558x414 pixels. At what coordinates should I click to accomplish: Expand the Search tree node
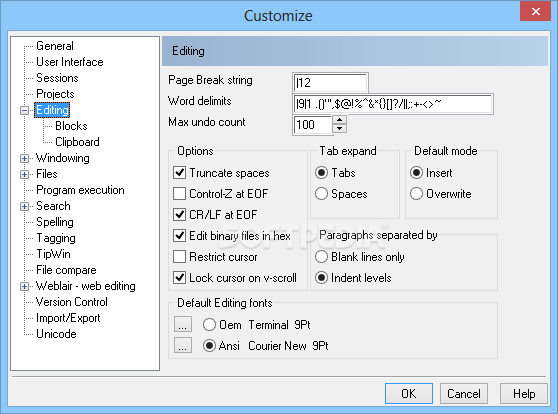(x=24, y=206)
